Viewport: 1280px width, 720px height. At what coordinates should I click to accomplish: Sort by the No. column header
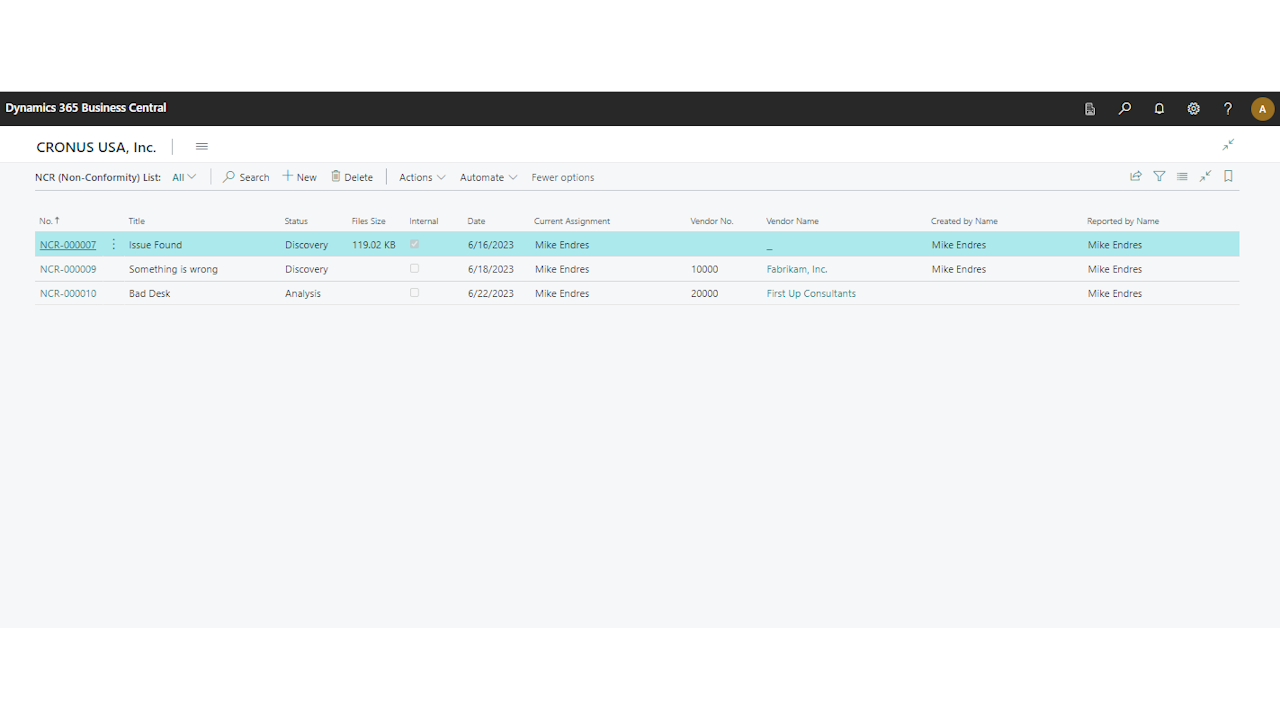[50, 221]
